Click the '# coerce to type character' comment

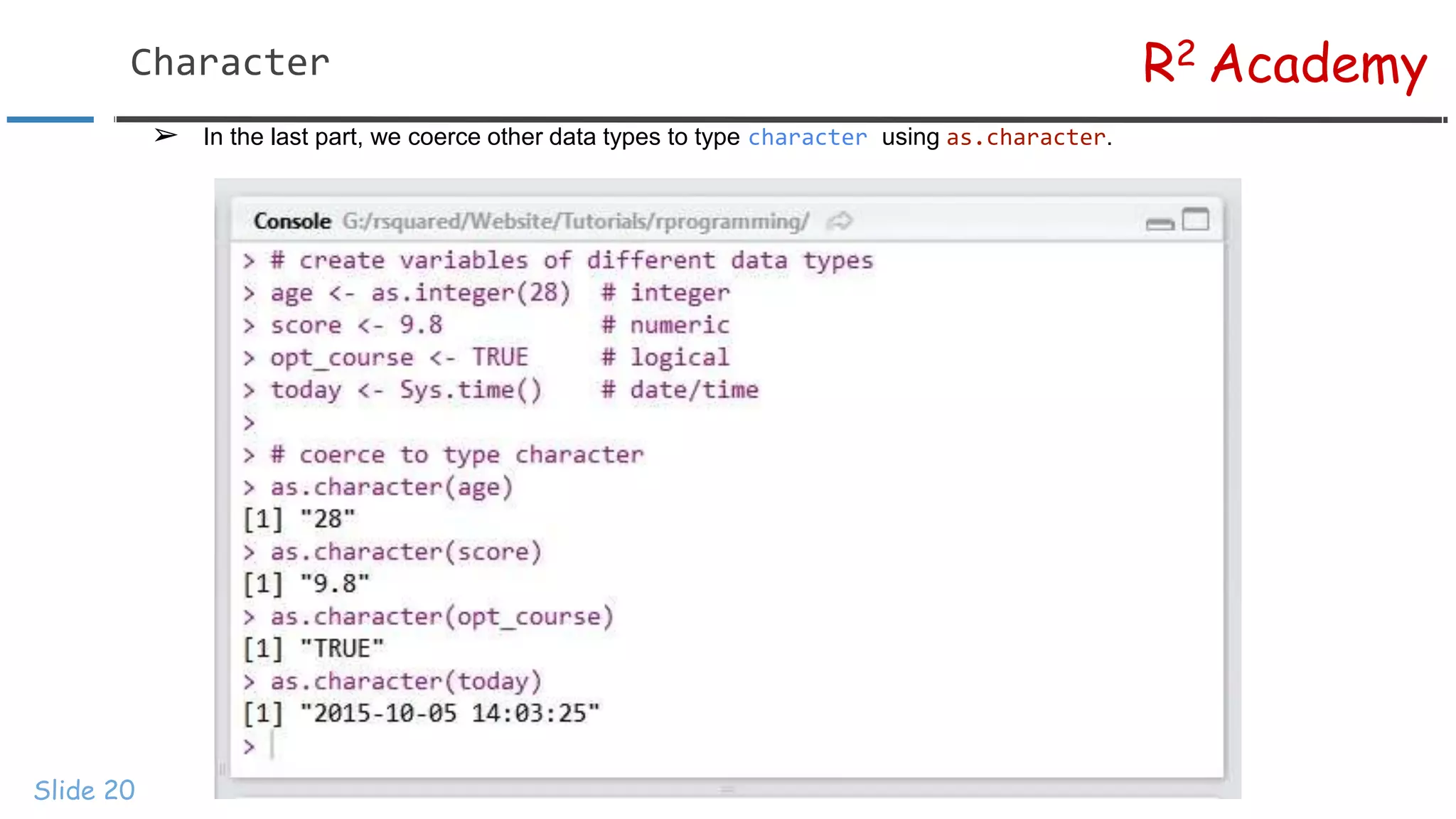(457, 454)
